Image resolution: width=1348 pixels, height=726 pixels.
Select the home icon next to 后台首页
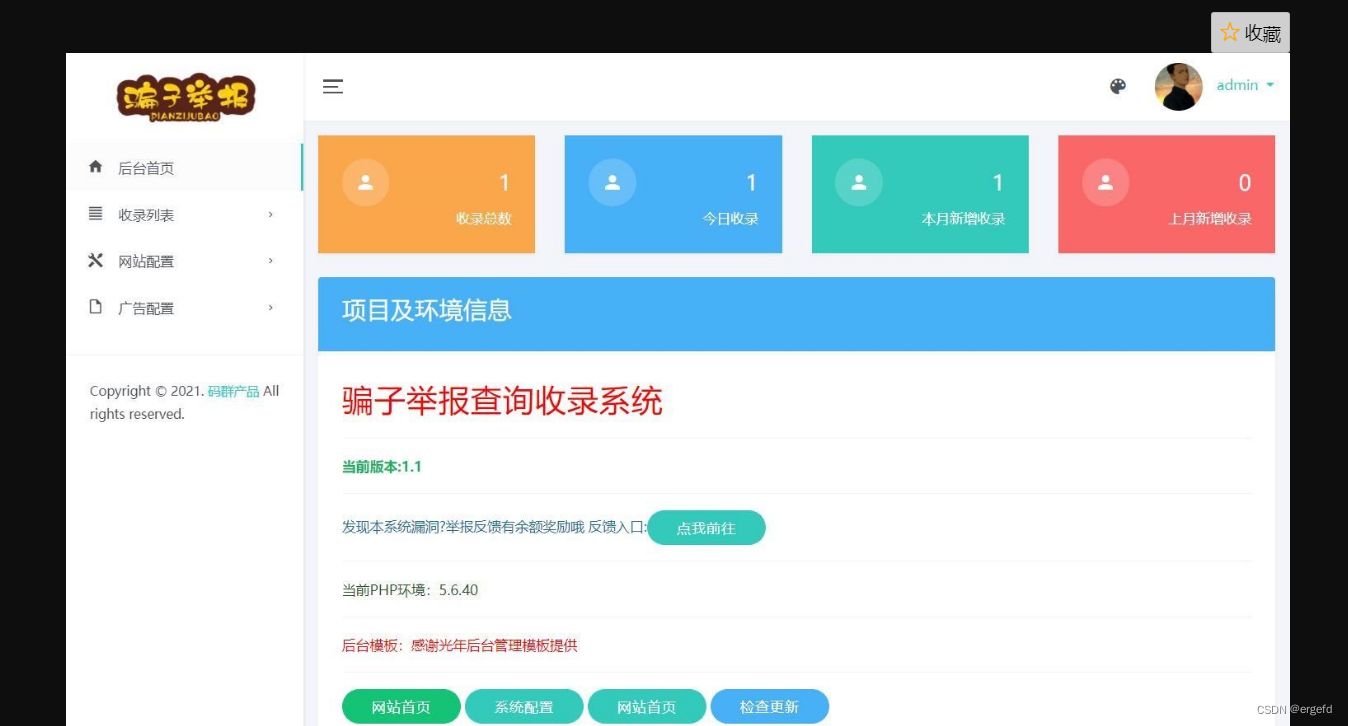[x=95, y=167]
